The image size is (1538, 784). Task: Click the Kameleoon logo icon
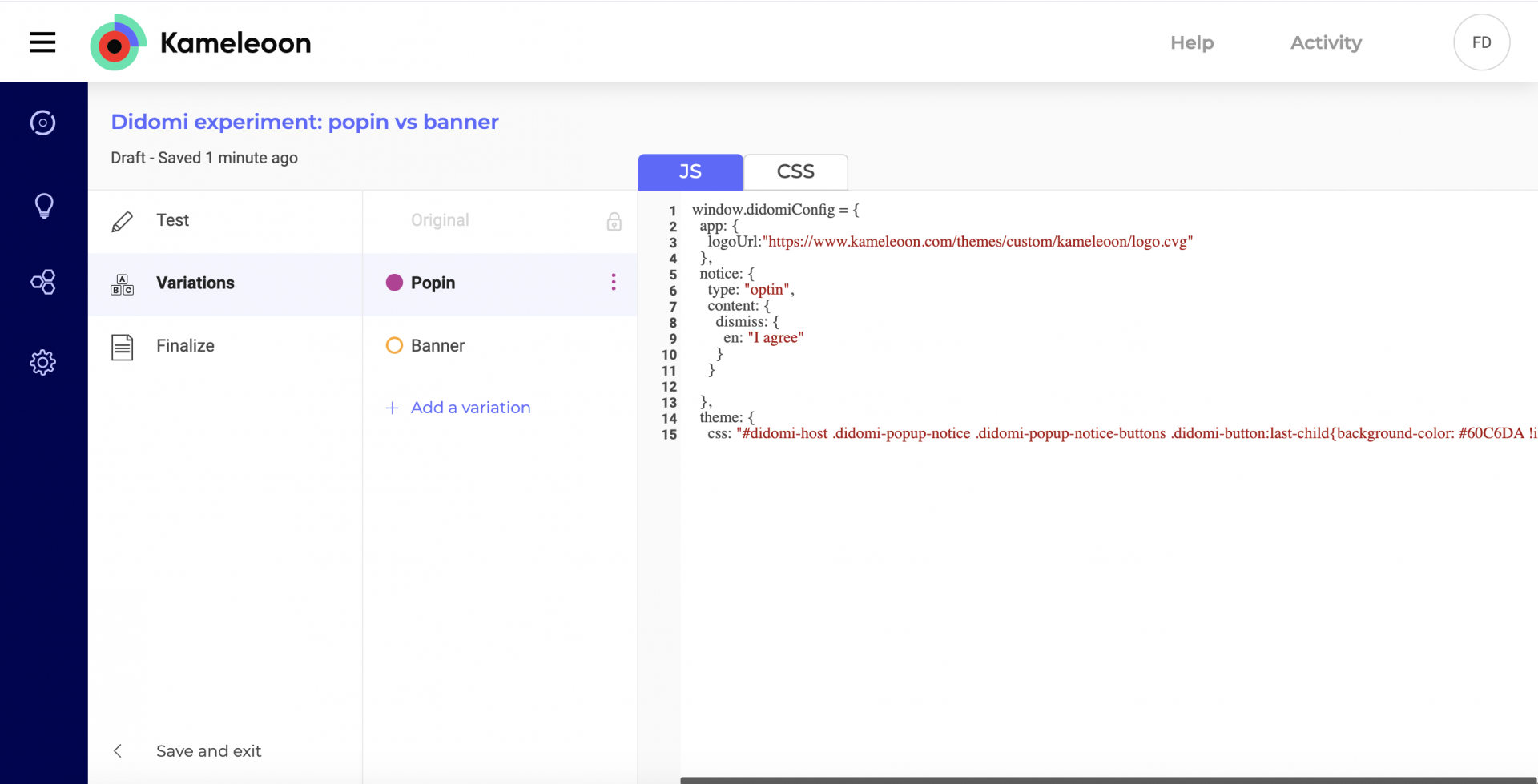coord(118,43)
